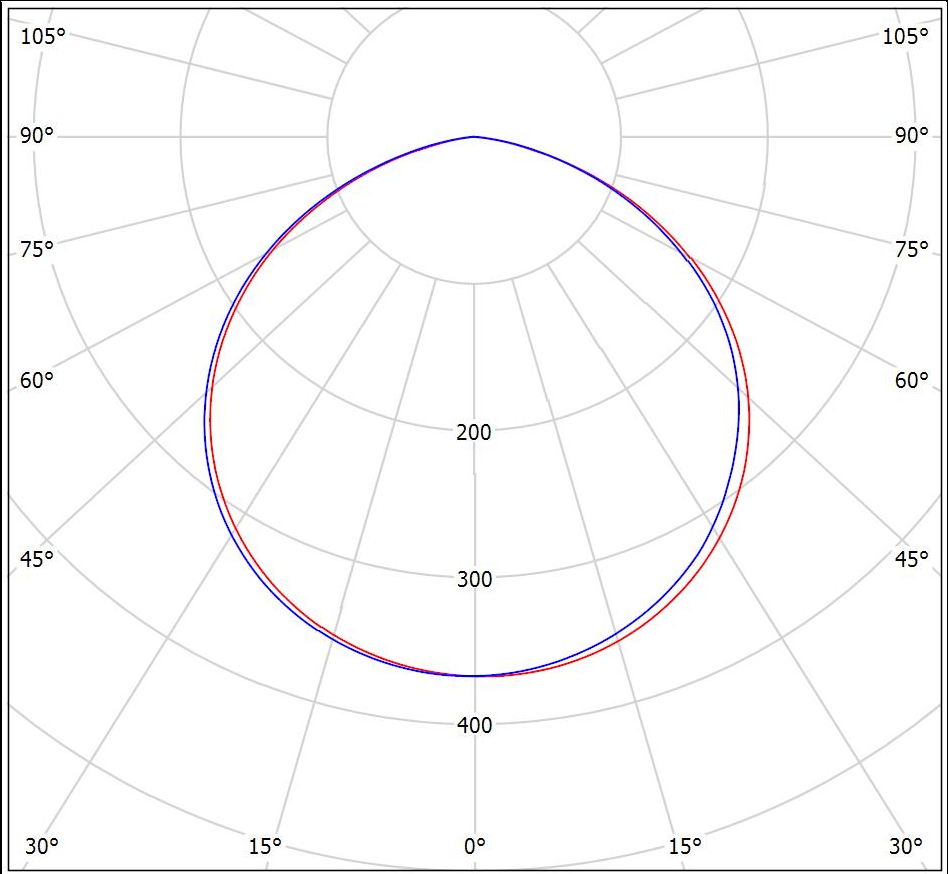The image size is (948, 874).
Task: Select the right-side 30° angle label
Action: 906,846
